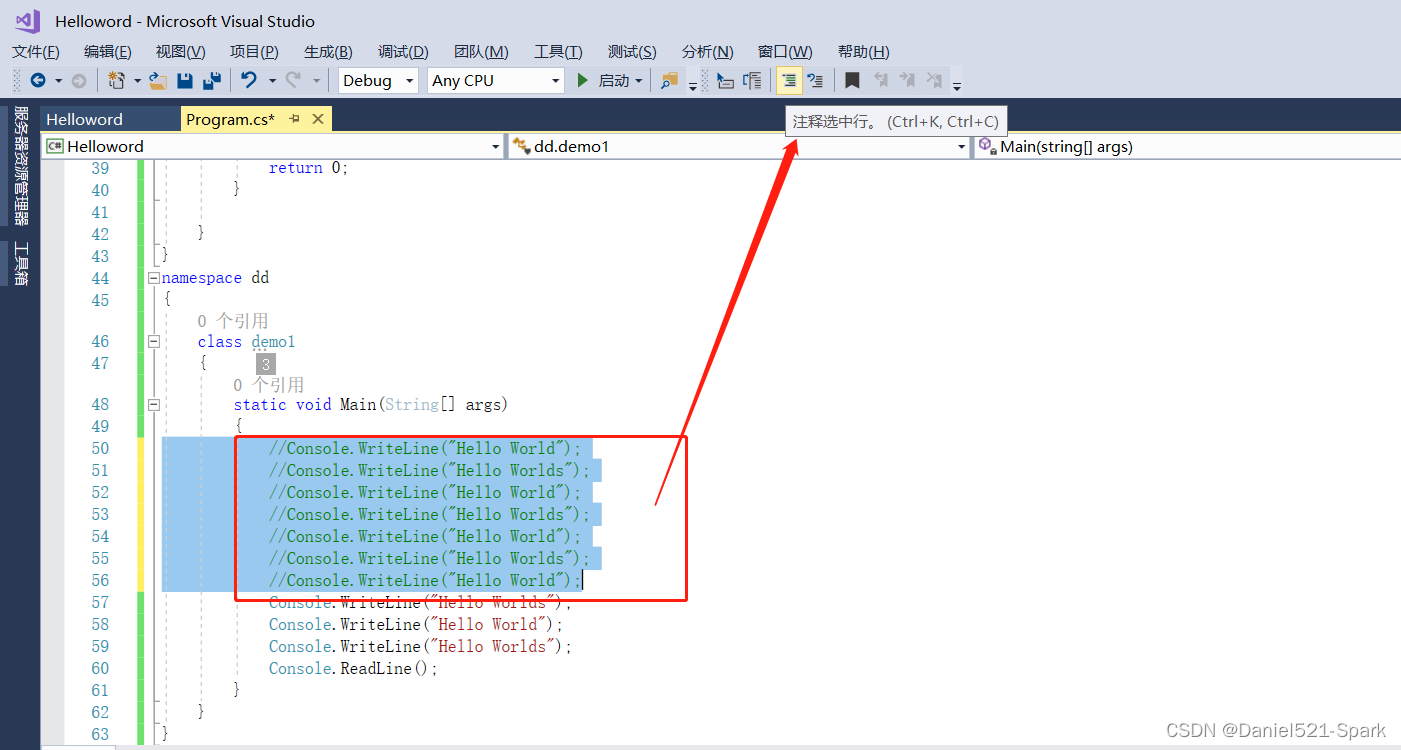Screen dimensions: 1401x750
Task: Open the 测试(S) menu
Action: [x=632, y=52]
